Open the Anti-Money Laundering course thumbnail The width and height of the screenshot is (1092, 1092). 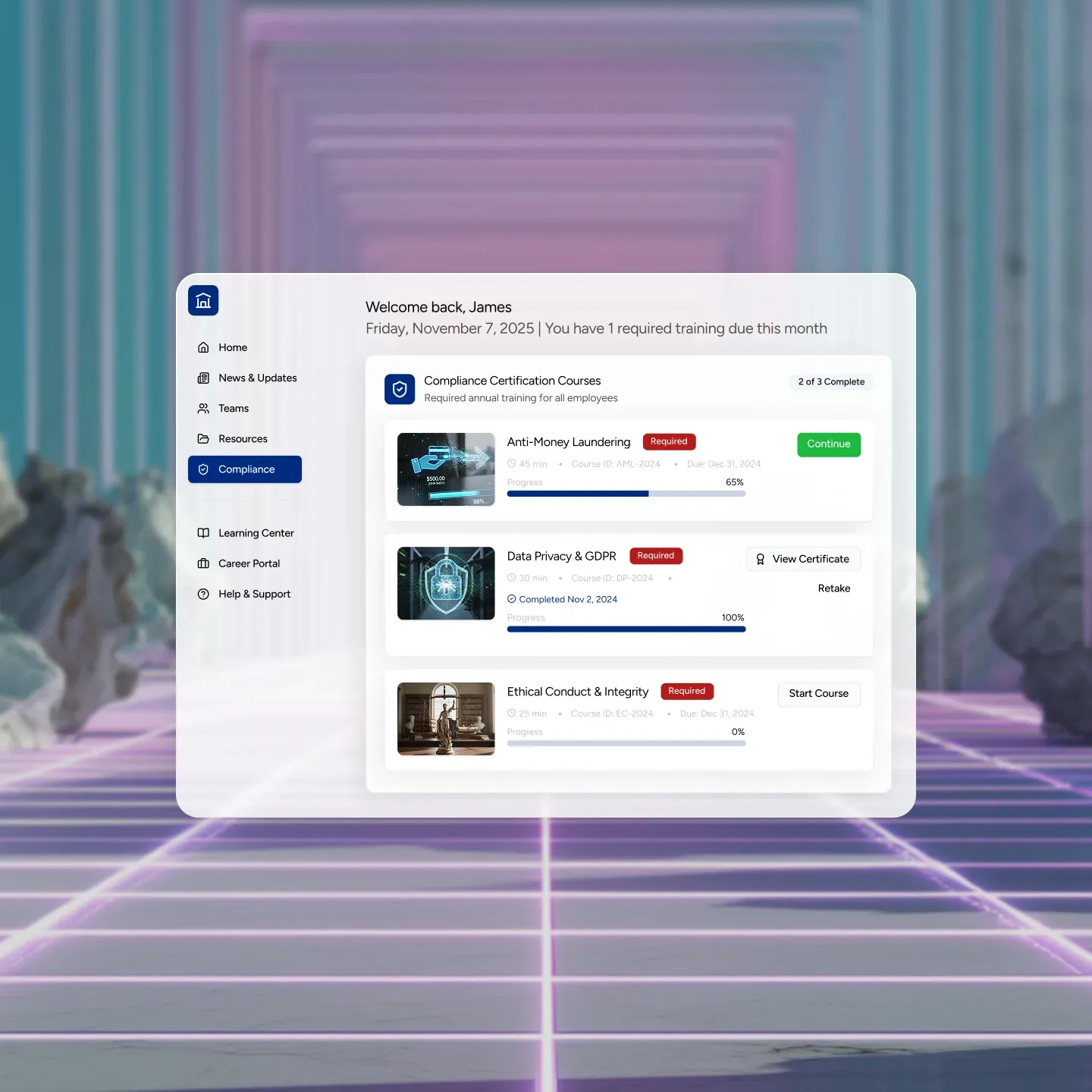446,469
